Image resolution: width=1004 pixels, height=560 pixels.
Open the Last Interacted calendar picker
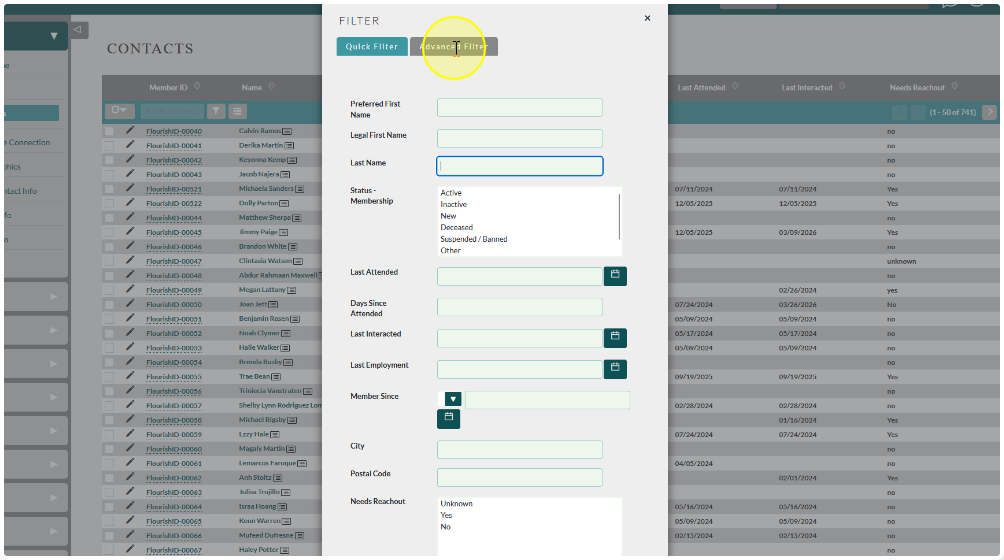tap(615, 337)
